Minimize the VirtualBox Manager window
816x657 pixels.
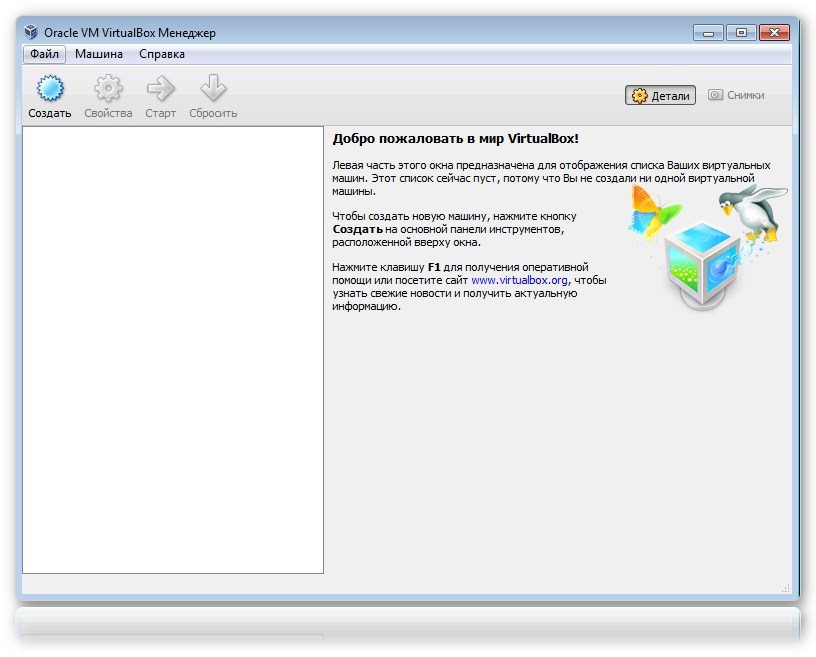coord(707,32)
